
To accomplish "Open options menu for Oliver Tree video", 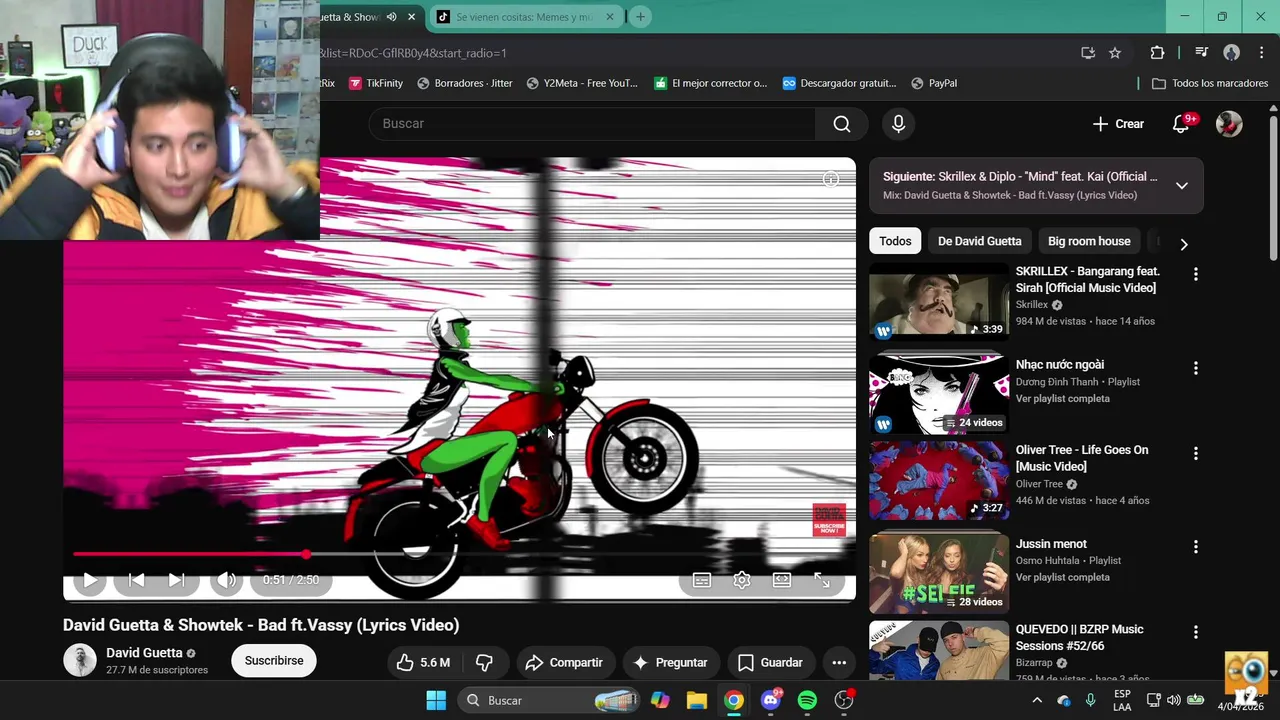I will [x=1195, y=453].
